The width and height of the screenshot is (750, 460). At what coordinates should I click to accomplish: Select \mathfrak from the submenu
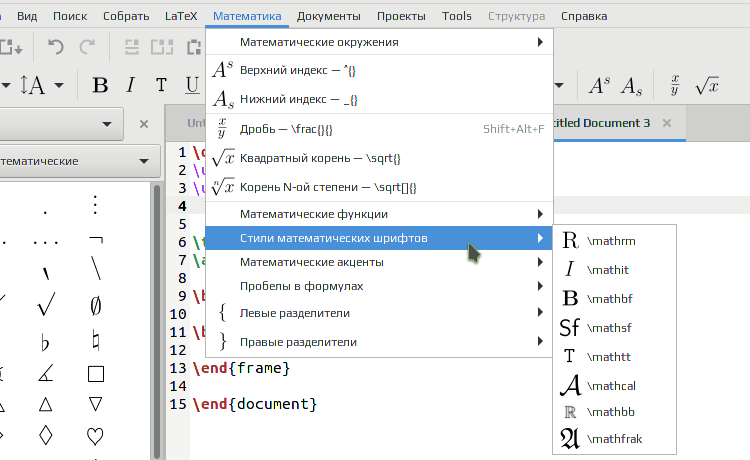(614, 439)
